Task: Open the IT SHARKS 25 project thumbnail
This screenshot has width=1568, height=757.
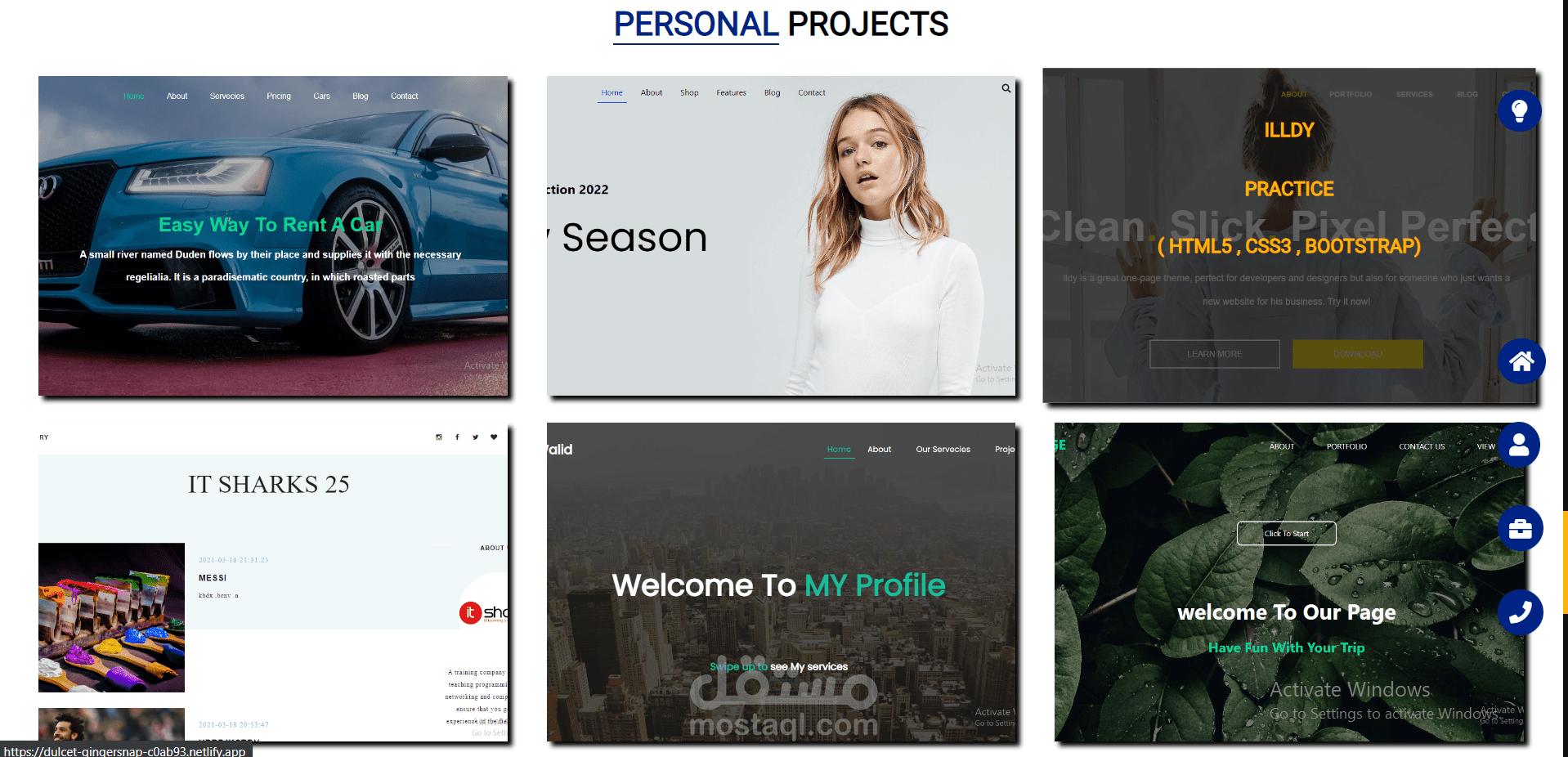Action: (273, 582)
